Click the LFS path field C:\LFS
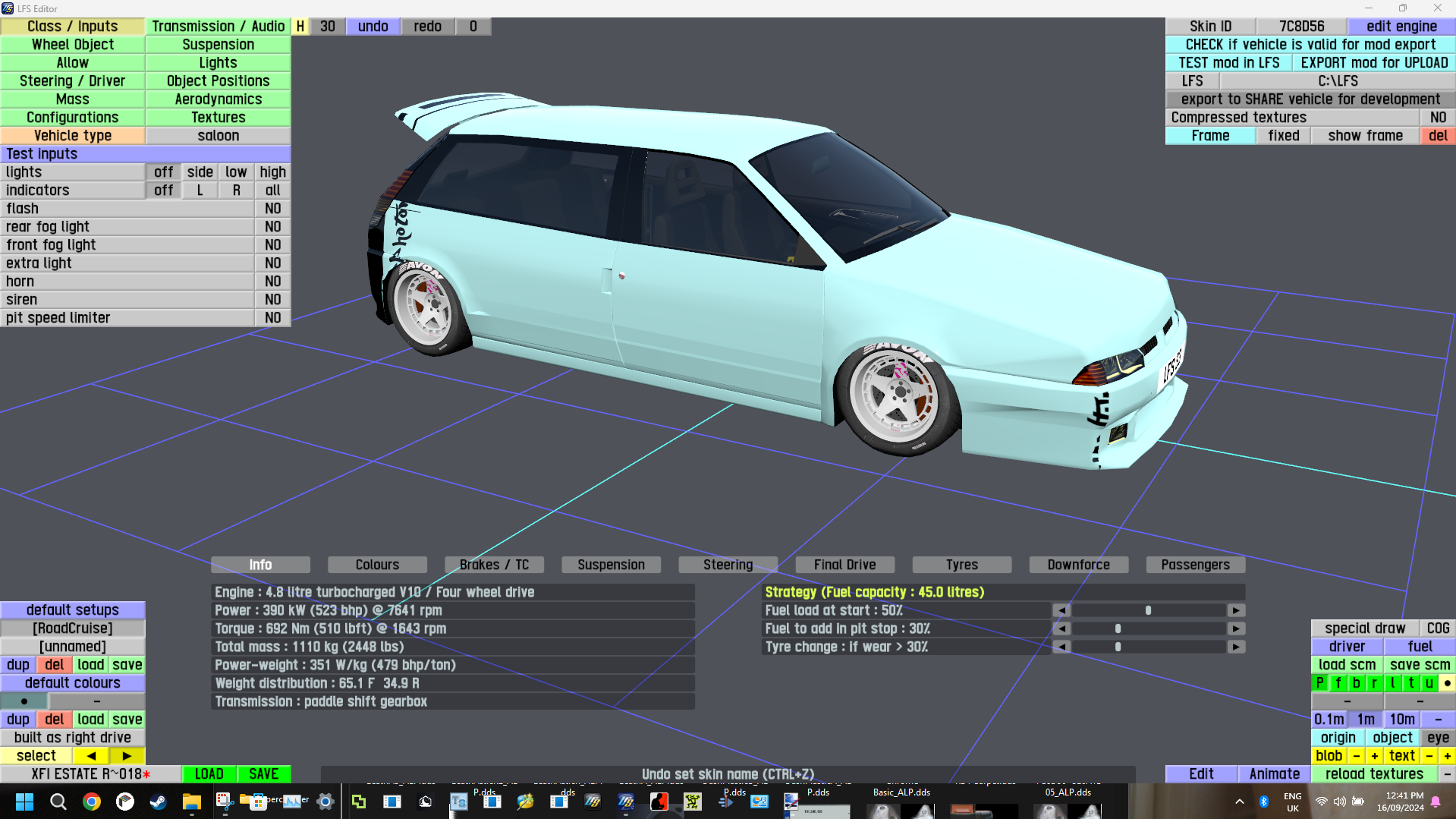 [1338, 81]
